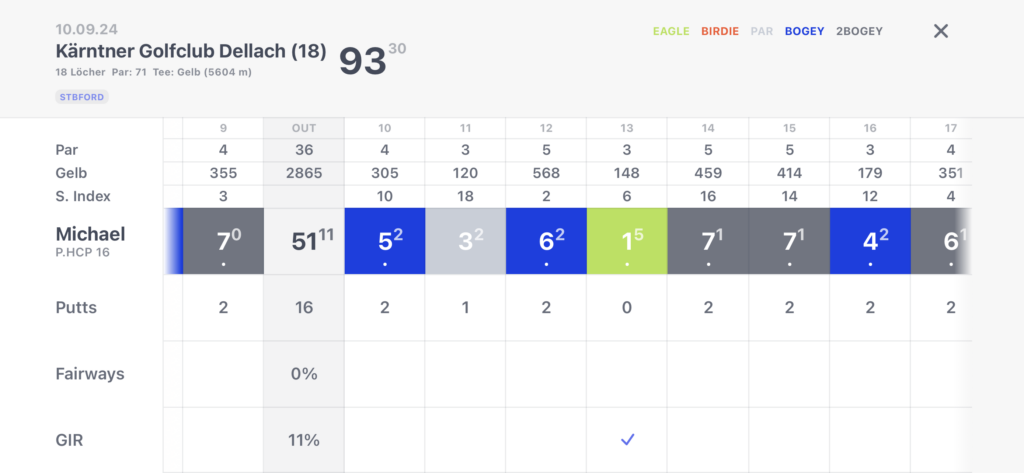Select hole 9 double bogey score 7
This screenshot has width=1024, height=473.
tap(223, 241)
